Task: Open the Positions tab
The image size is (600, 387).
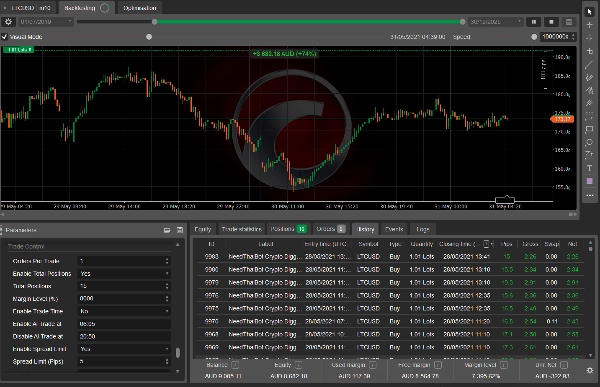Action: (289, 229)
